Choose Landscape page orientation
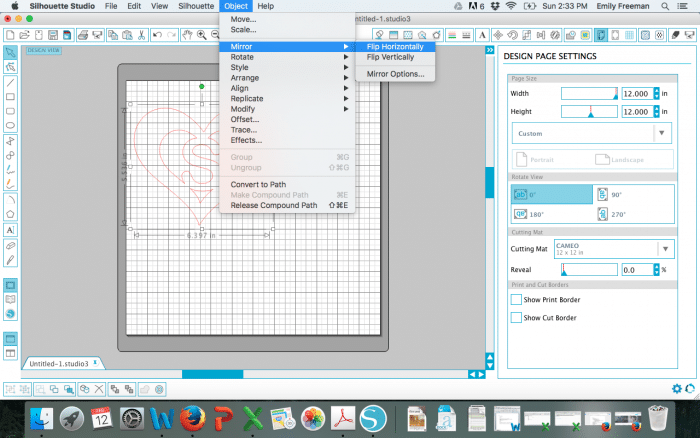 click(620, 159)
